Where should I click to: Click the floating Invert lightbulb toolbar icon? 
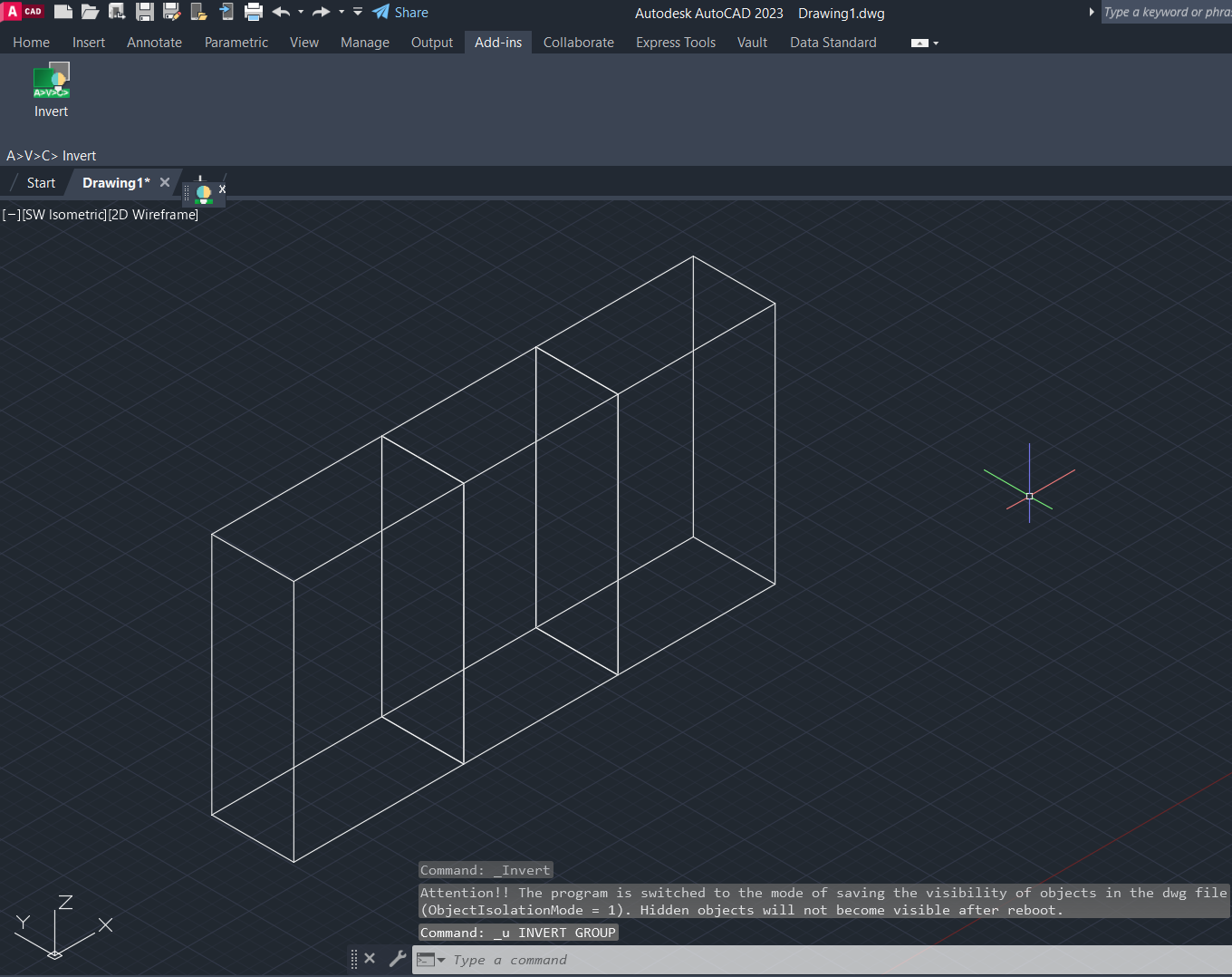click(x=204, y=192)
